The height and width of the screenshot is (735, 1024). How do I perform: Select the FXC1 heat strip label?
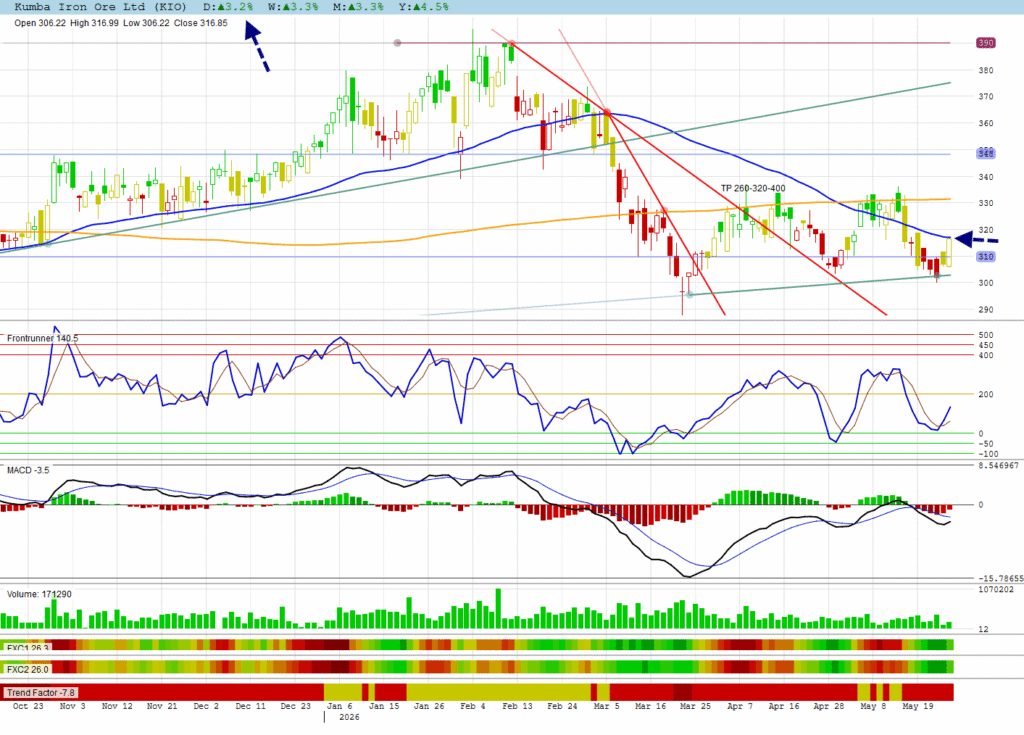[27, 647]
